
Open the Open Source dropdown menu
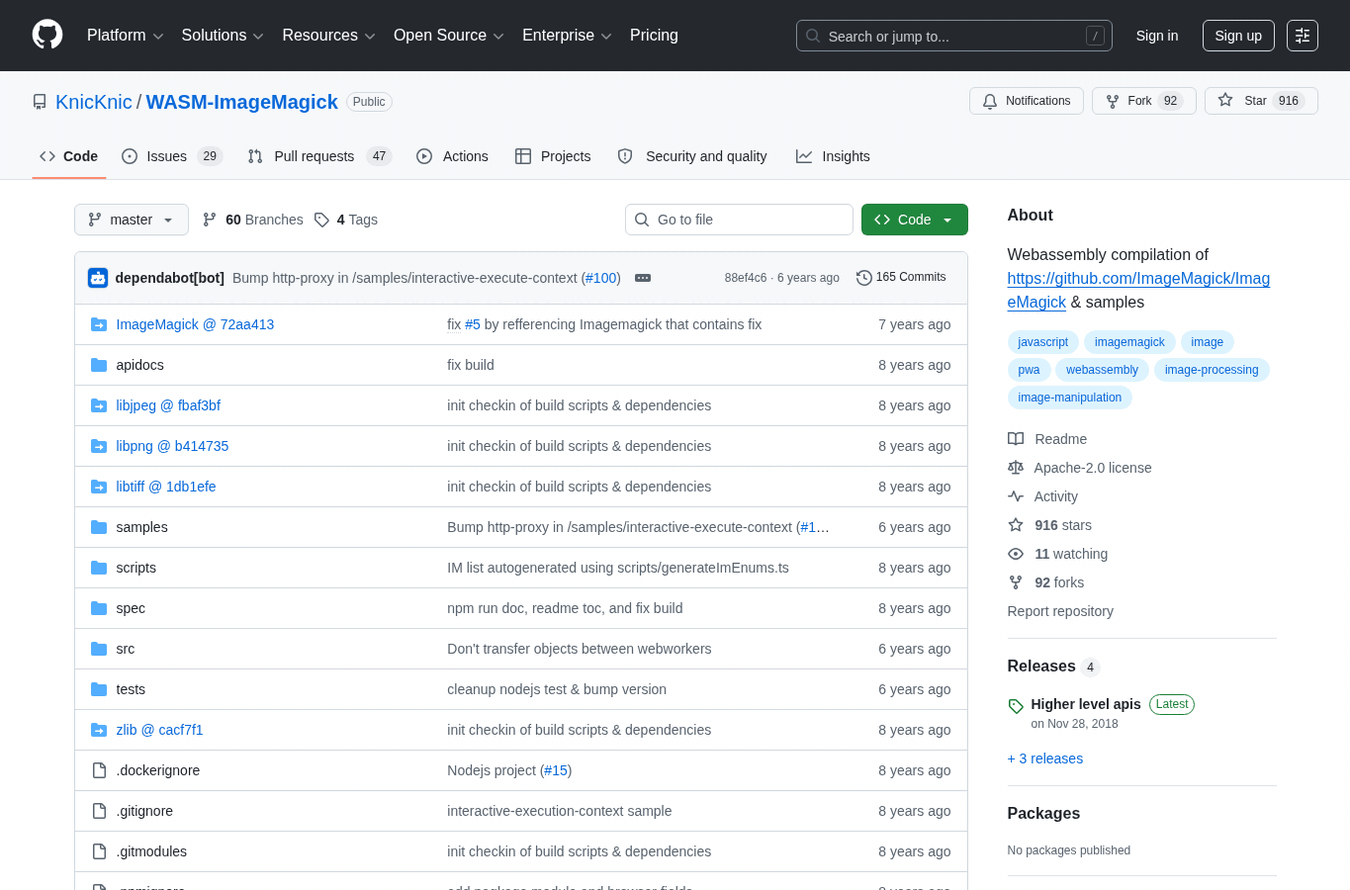coord(448,36)
